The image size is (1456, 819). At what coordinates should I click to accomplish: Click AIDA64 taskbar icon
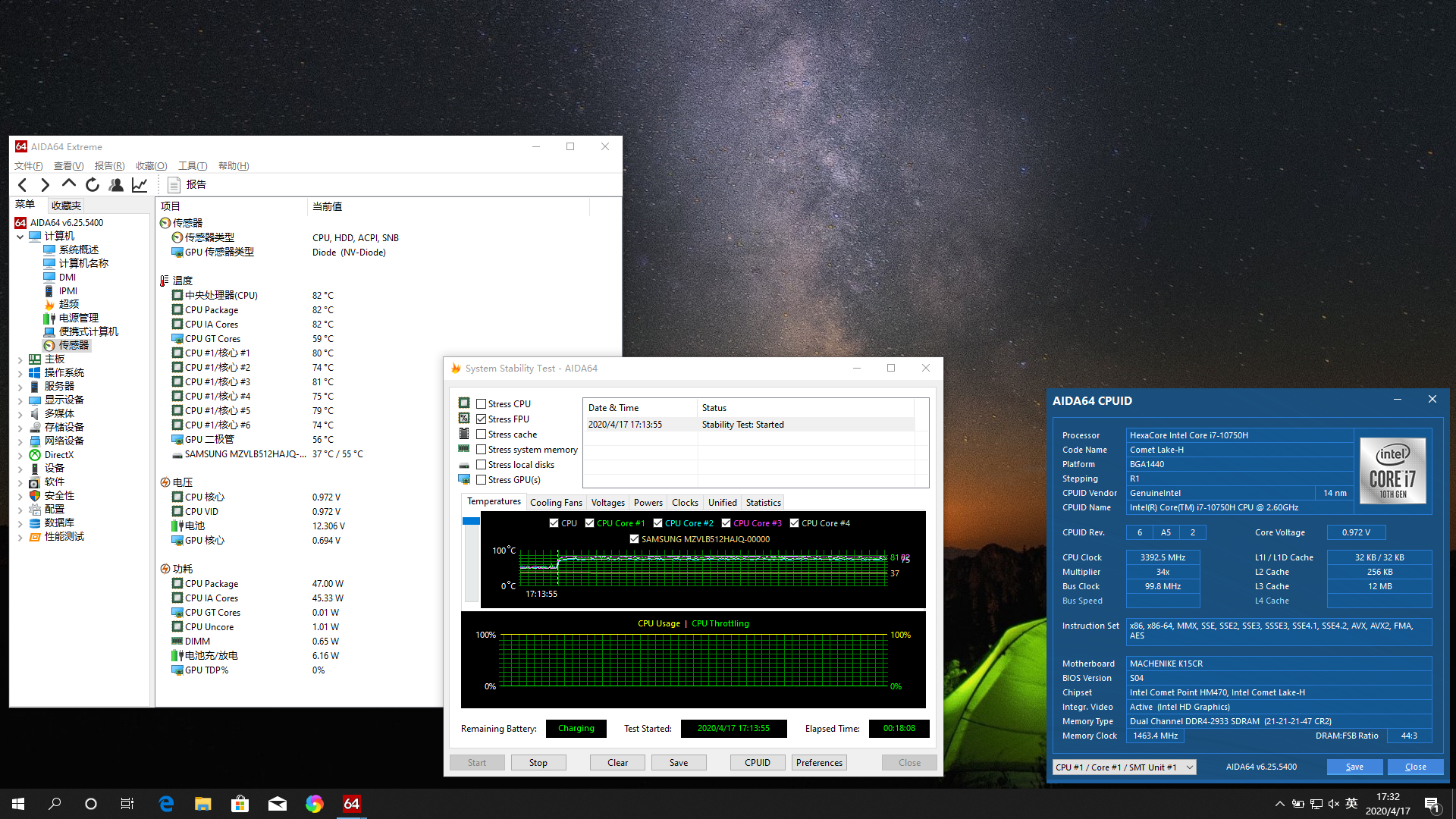click(352, 804)
